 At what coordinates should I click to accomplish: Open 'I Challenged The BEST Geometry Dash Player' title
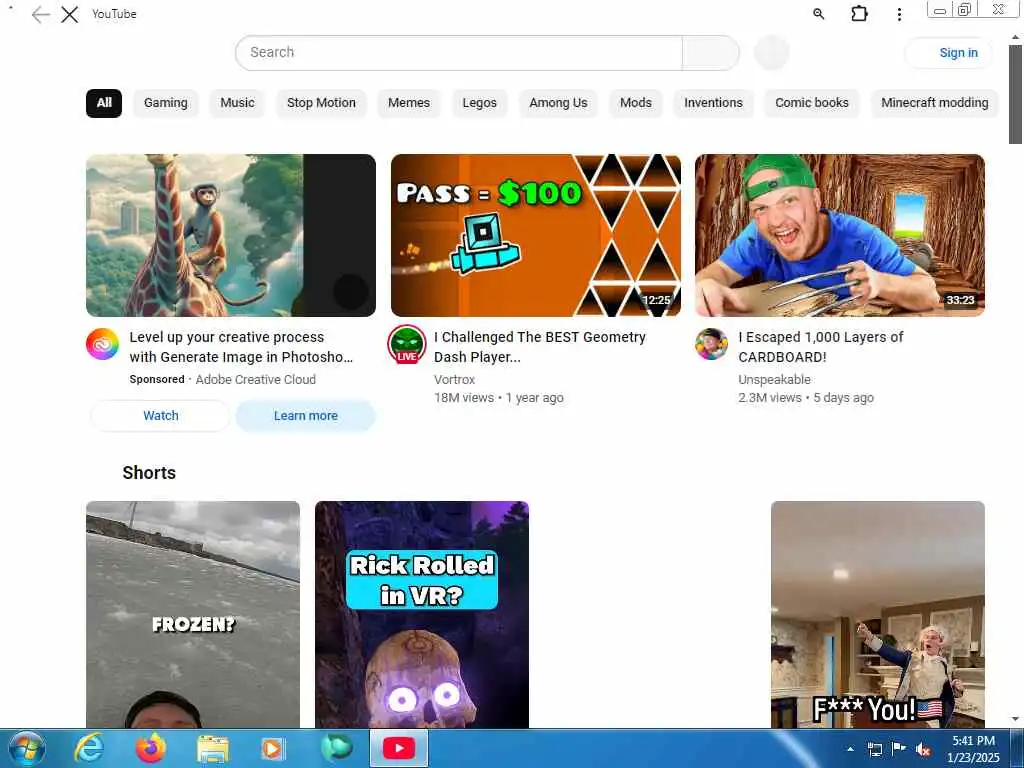click(540, 347)
